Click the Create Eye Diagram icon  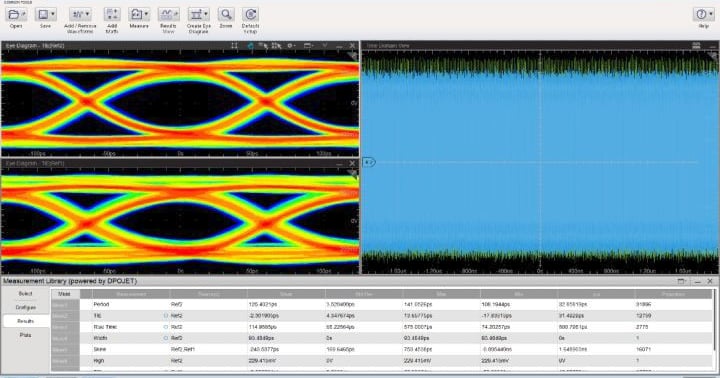(x=196, y=14)
